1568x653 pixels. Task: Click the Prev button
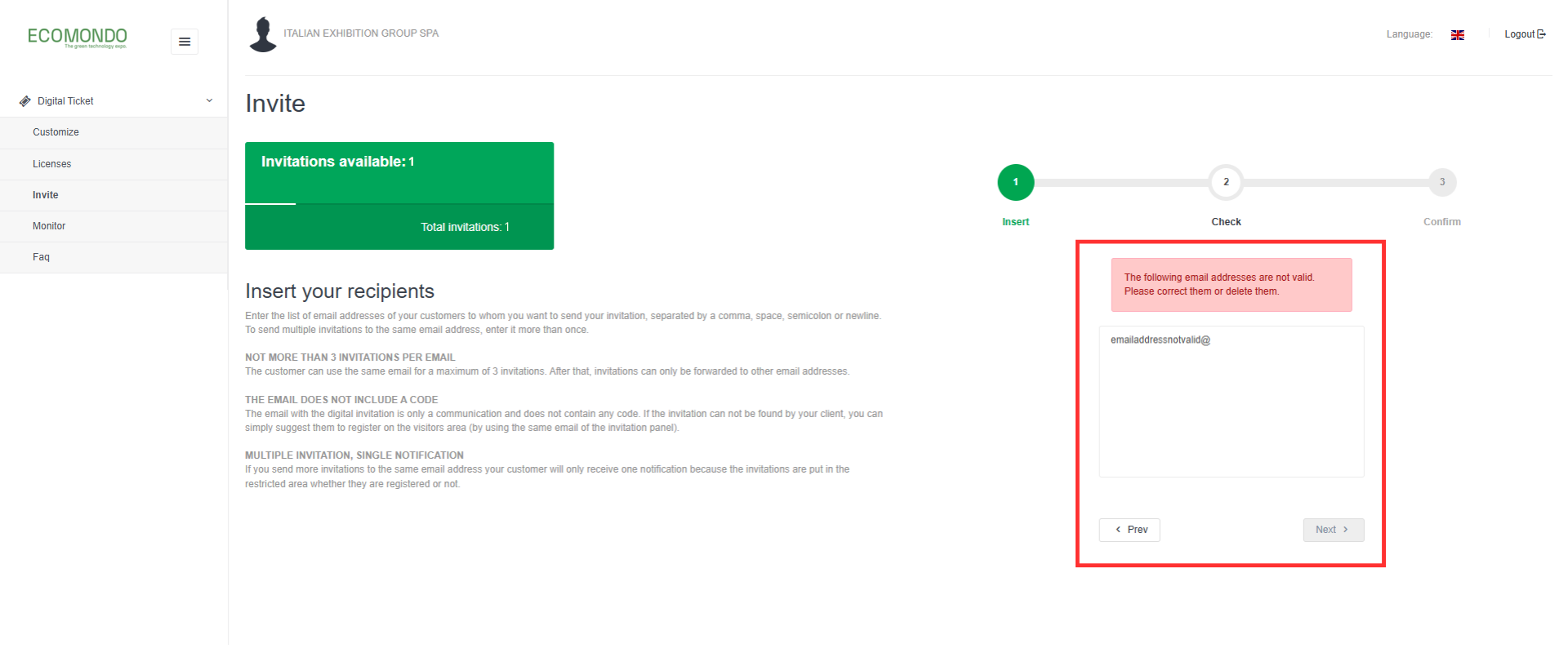coord(1129,530)
